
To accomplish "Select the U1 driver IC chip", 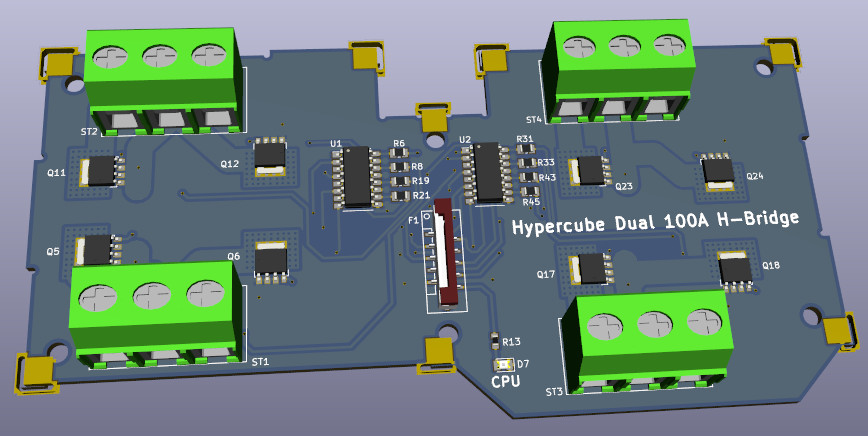I will (356, 177).
